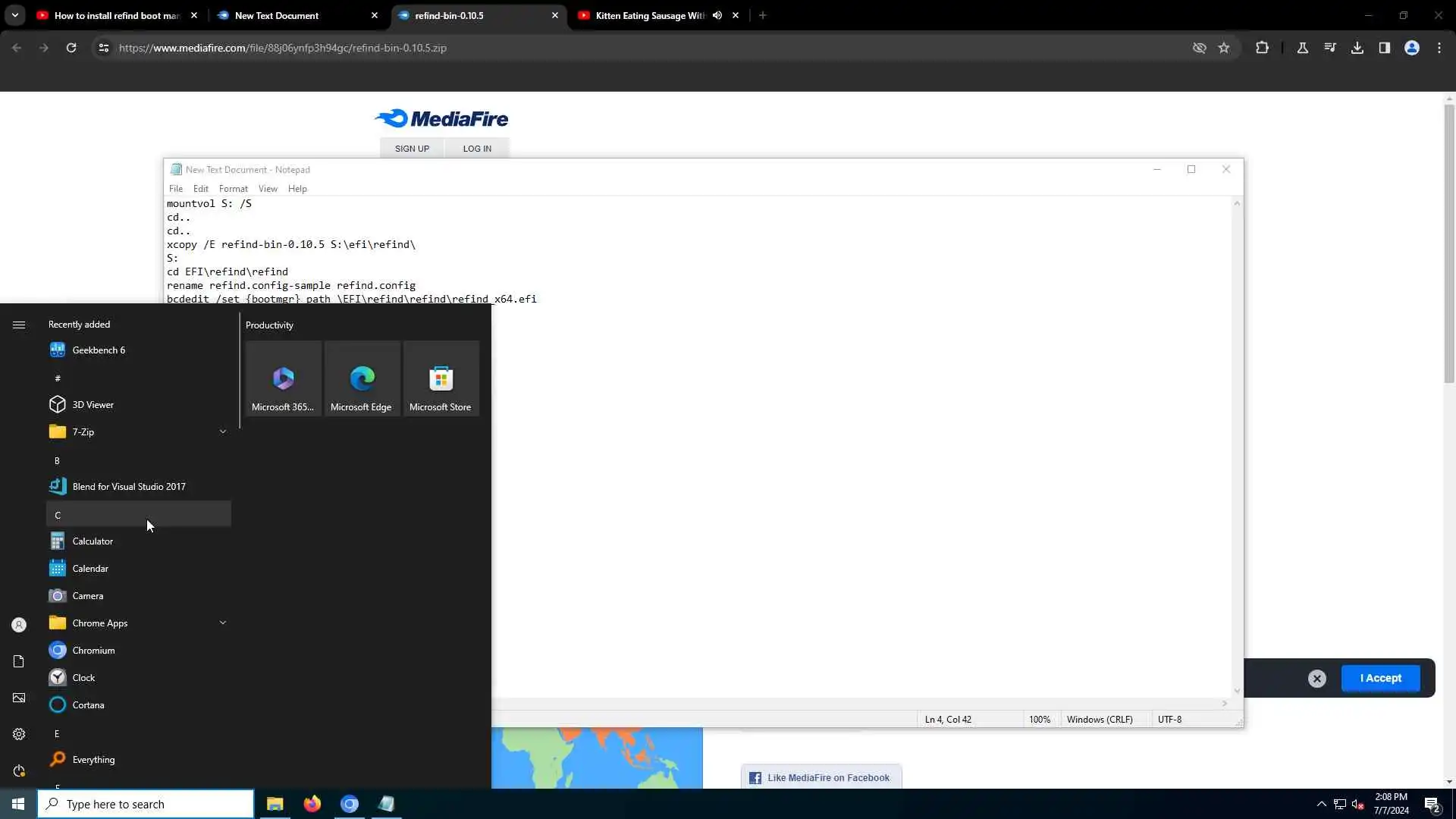Open Microsoft 365 tile

(x=283, y=378)
